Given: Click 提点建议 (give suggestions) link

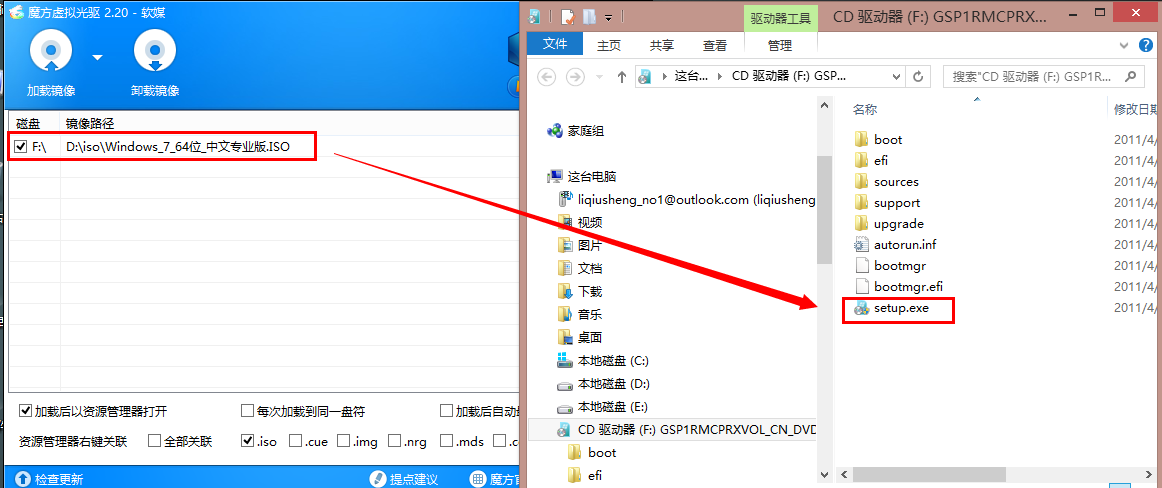Looking at the screenshot, I should pos(414,479).
